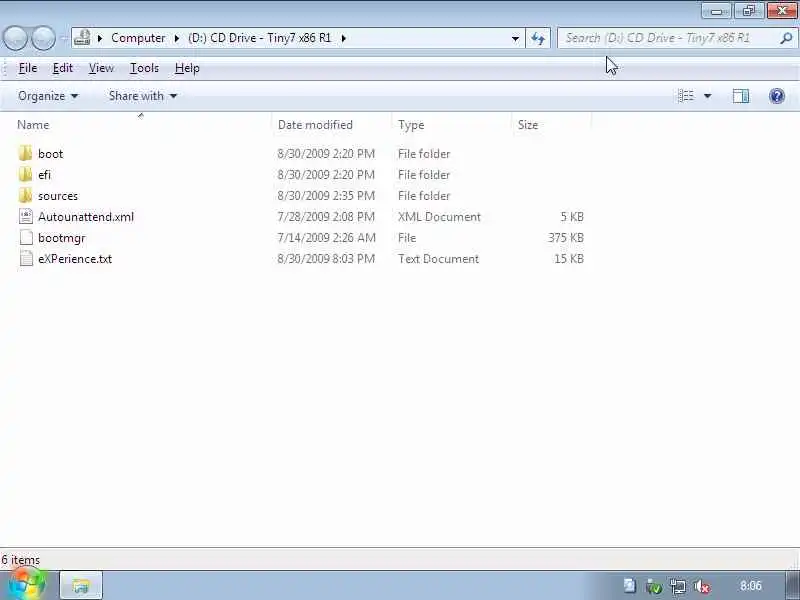Open the Tools menu
800x600 pixels.
pos(144,68)
